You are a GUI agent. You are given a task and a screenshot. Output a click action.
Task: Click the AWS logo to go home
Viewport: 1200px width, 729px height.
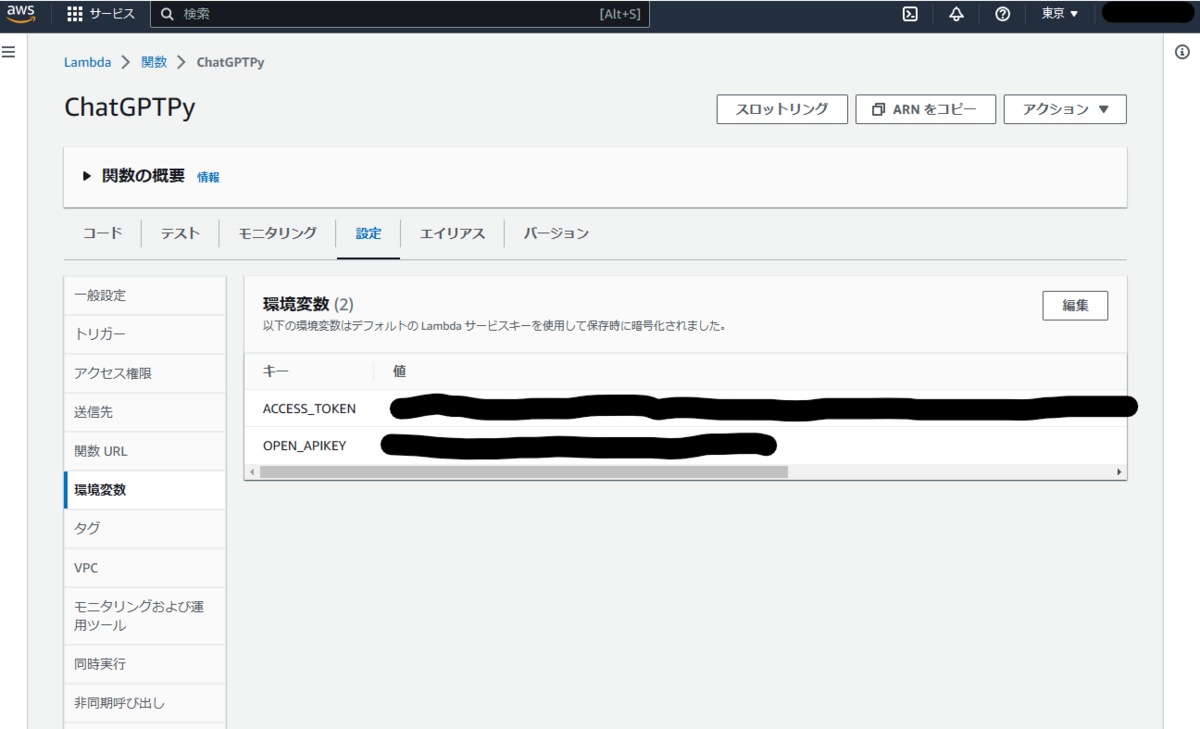point(22,13)
